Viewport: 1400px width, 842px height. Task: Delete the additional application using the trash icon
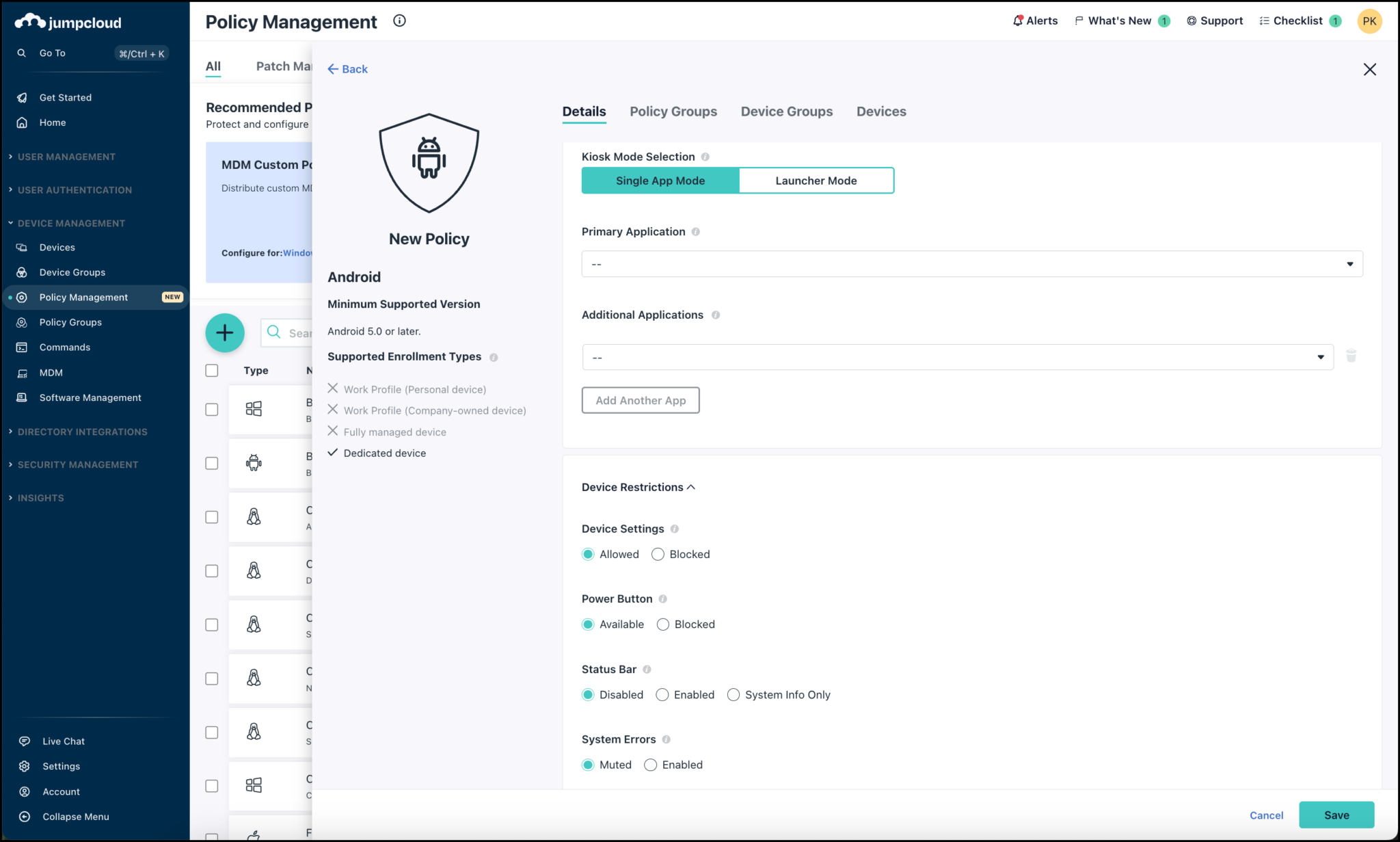point(1351,356)
